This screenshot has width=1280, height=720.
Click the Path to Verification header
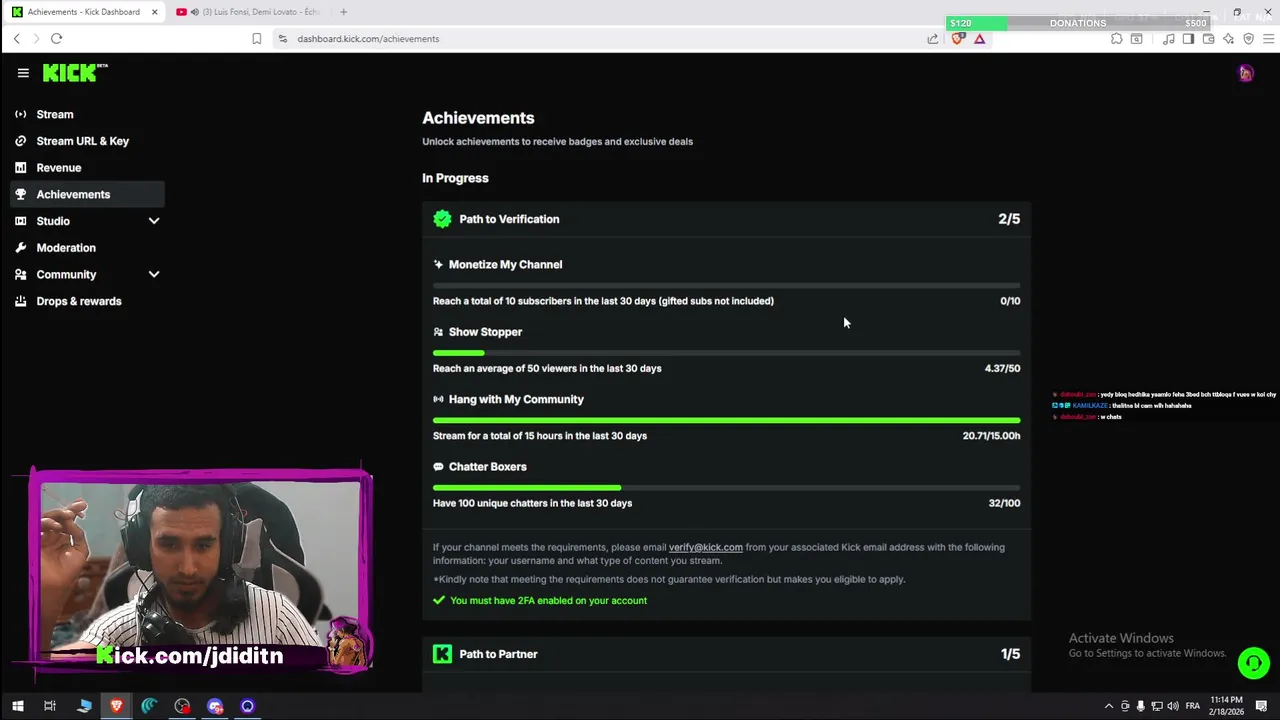pyautogui.click(x=726, y=219)
